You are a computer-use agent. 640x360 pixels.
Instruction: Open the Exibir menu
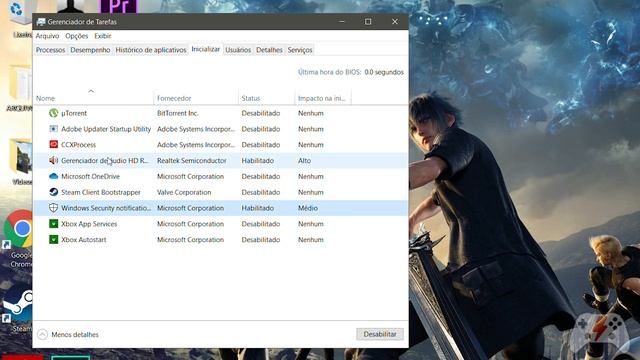(x=102, y=36)
